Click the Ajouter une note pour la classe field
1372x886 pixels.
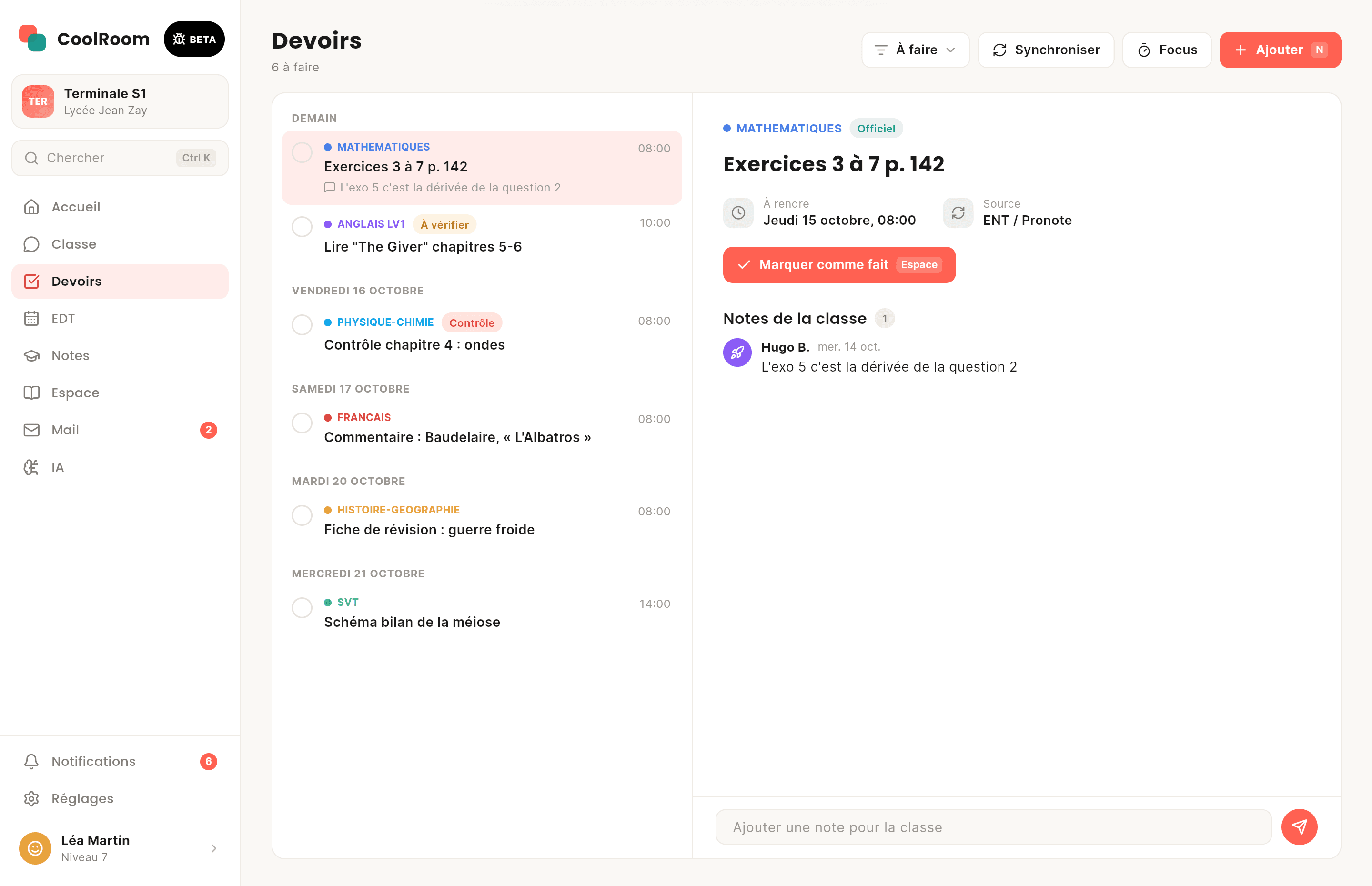pyautogui.click(x=993, y=827)
